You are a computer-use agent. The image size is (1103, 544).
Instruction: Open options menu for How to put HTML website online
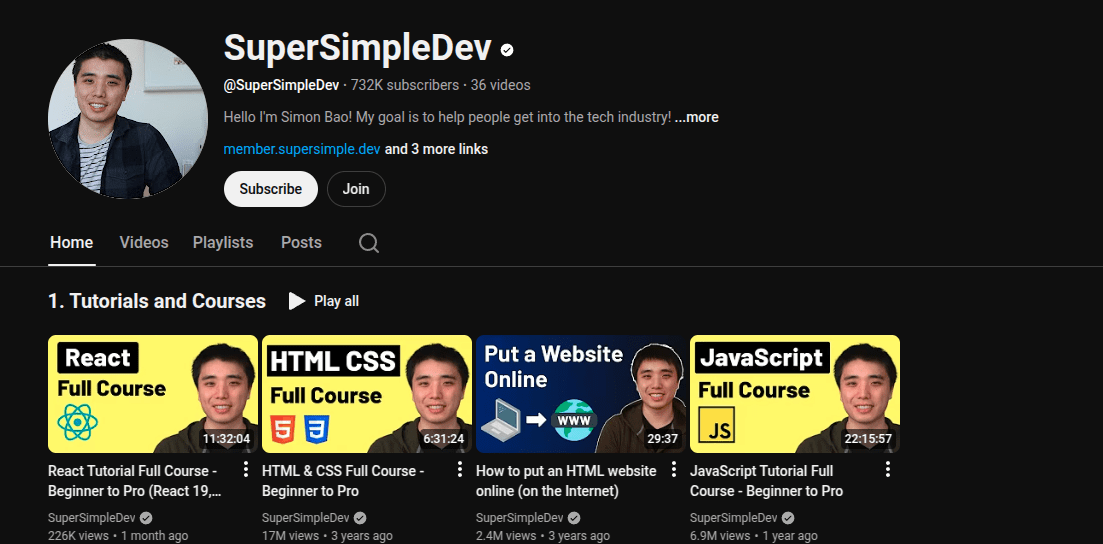(x=673, y=469)
